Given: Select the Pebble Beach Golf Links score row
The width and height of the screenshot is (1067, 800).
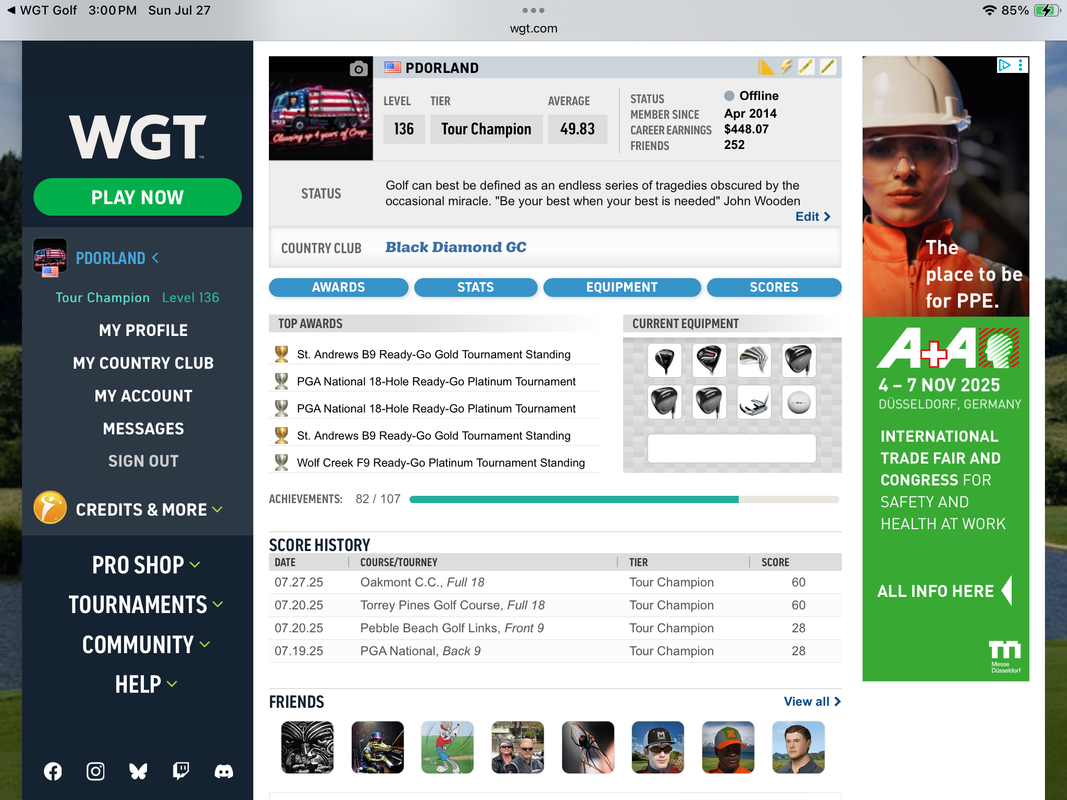Looking at the screenshot, I should tap(555, 628).
